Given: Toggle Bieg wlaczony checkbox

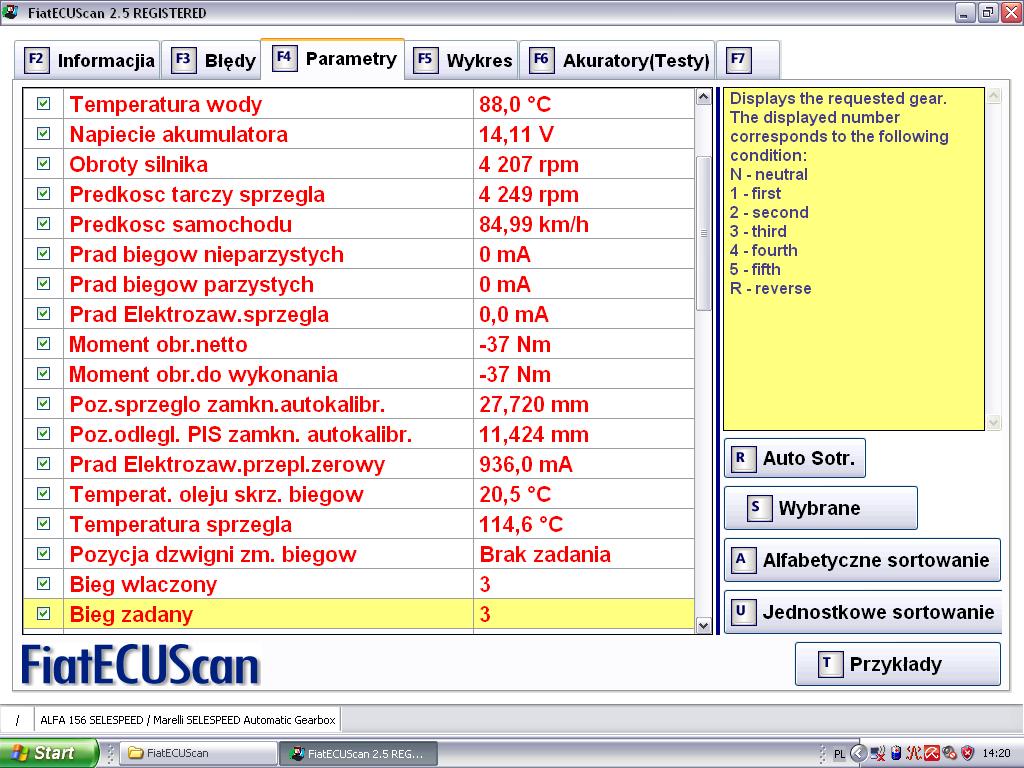Looking at the screenshot, I should pyautogui.click(x=44, y=584).
